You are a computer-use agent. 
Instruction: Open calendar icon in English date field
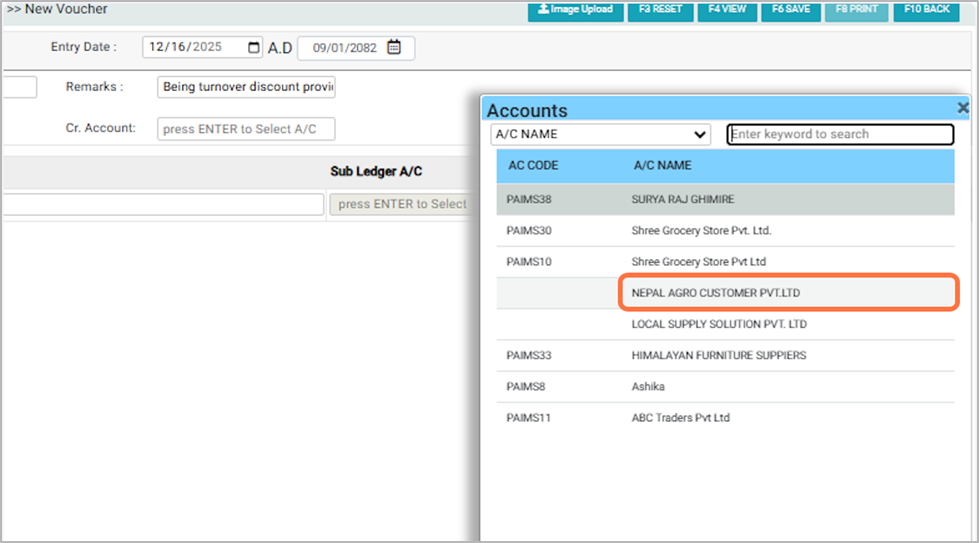tap(254, 47)
